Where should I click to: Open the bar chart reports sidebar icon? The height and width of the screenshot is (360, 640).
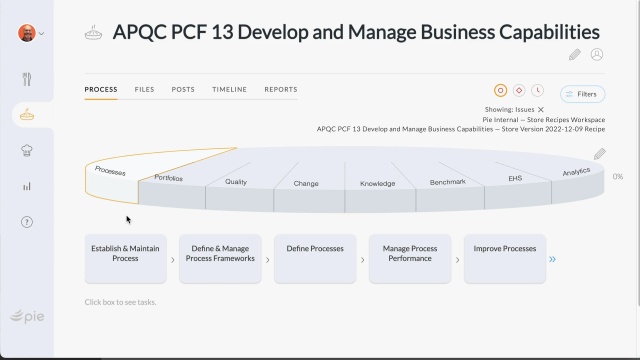(27, 187)
